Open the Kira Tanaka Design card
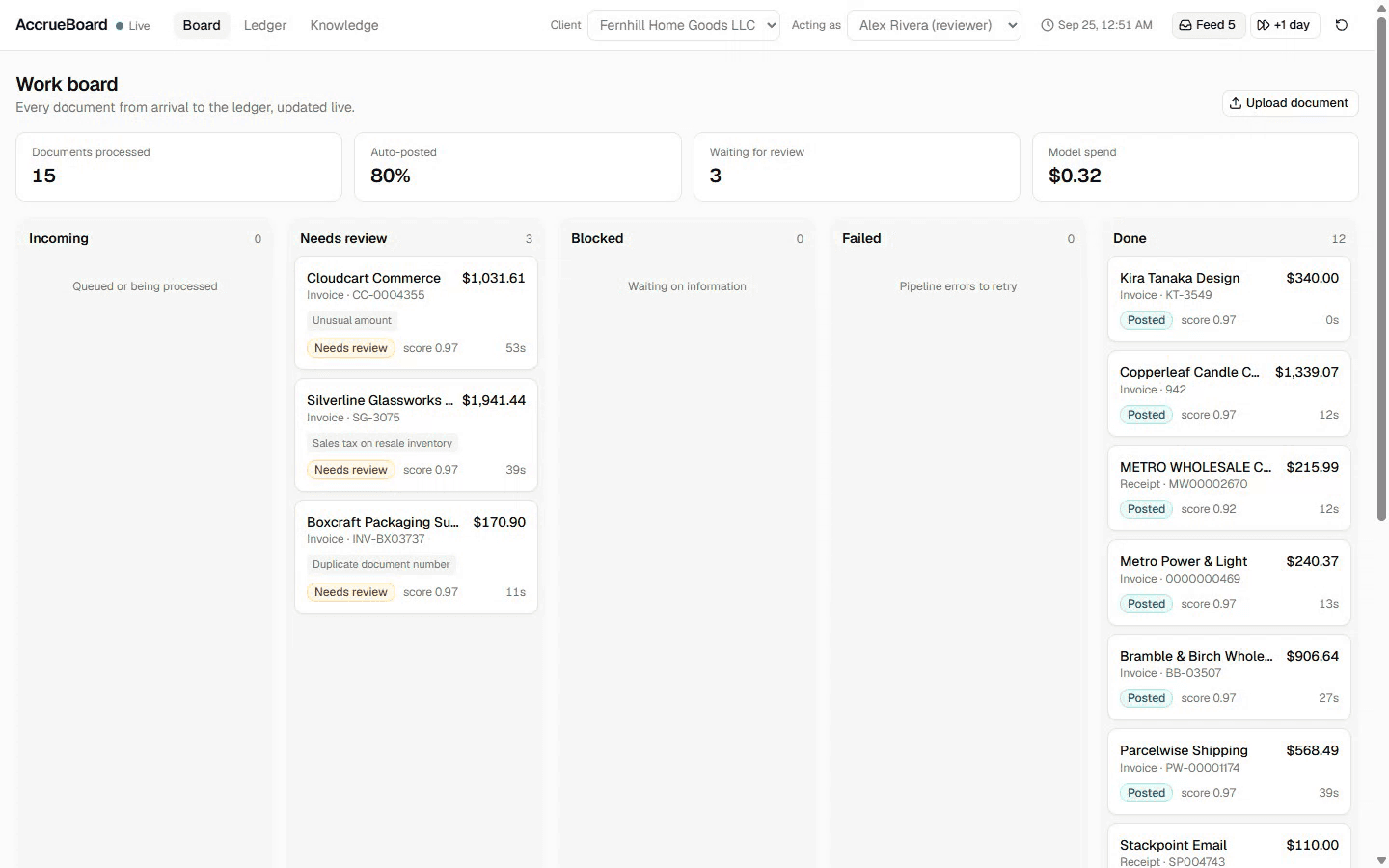This screenshot has height=868, width=1389. [x=1229, y=299]
